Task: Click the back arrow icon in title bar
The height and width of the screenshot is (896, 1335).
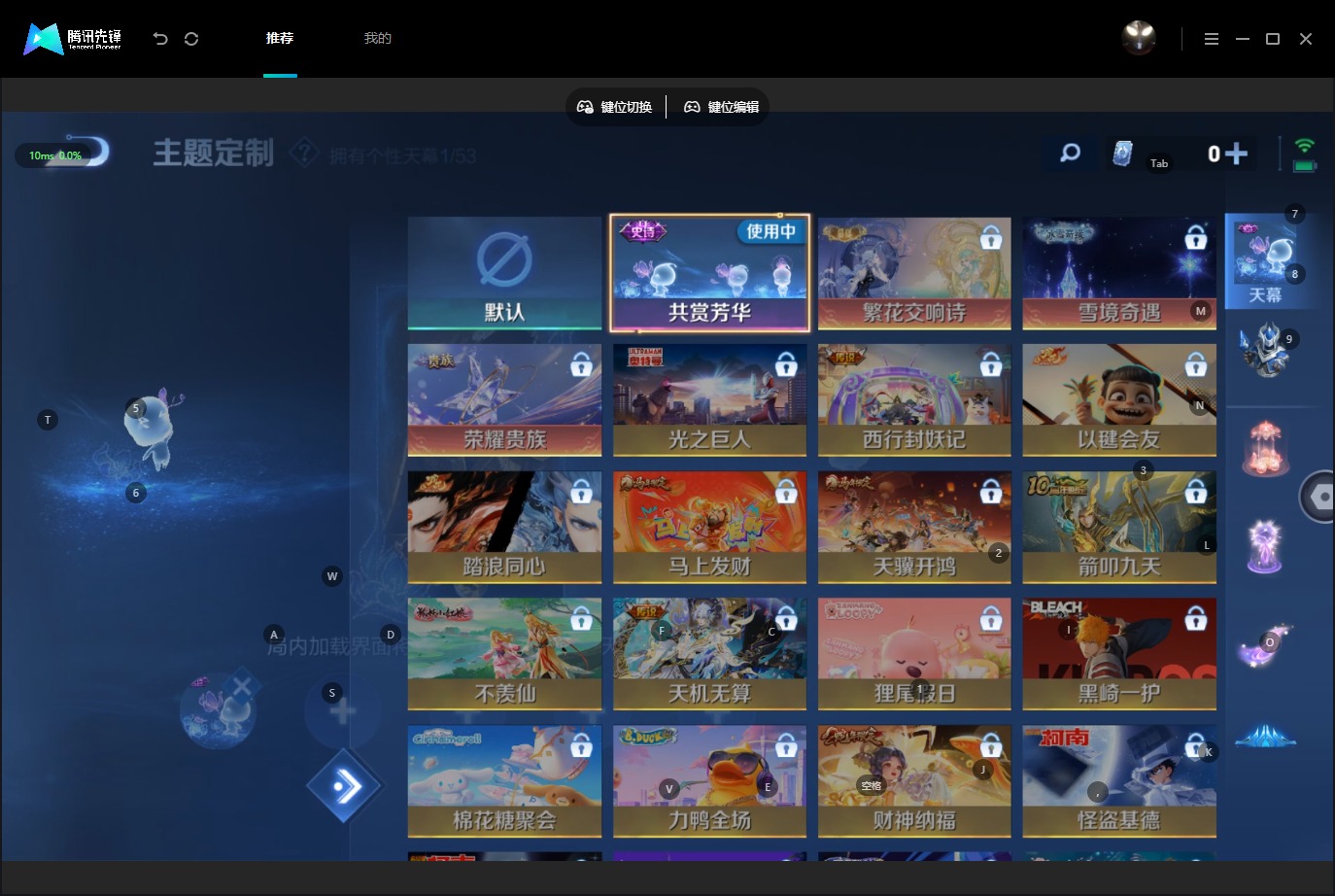Action: (x=160, y=39)
